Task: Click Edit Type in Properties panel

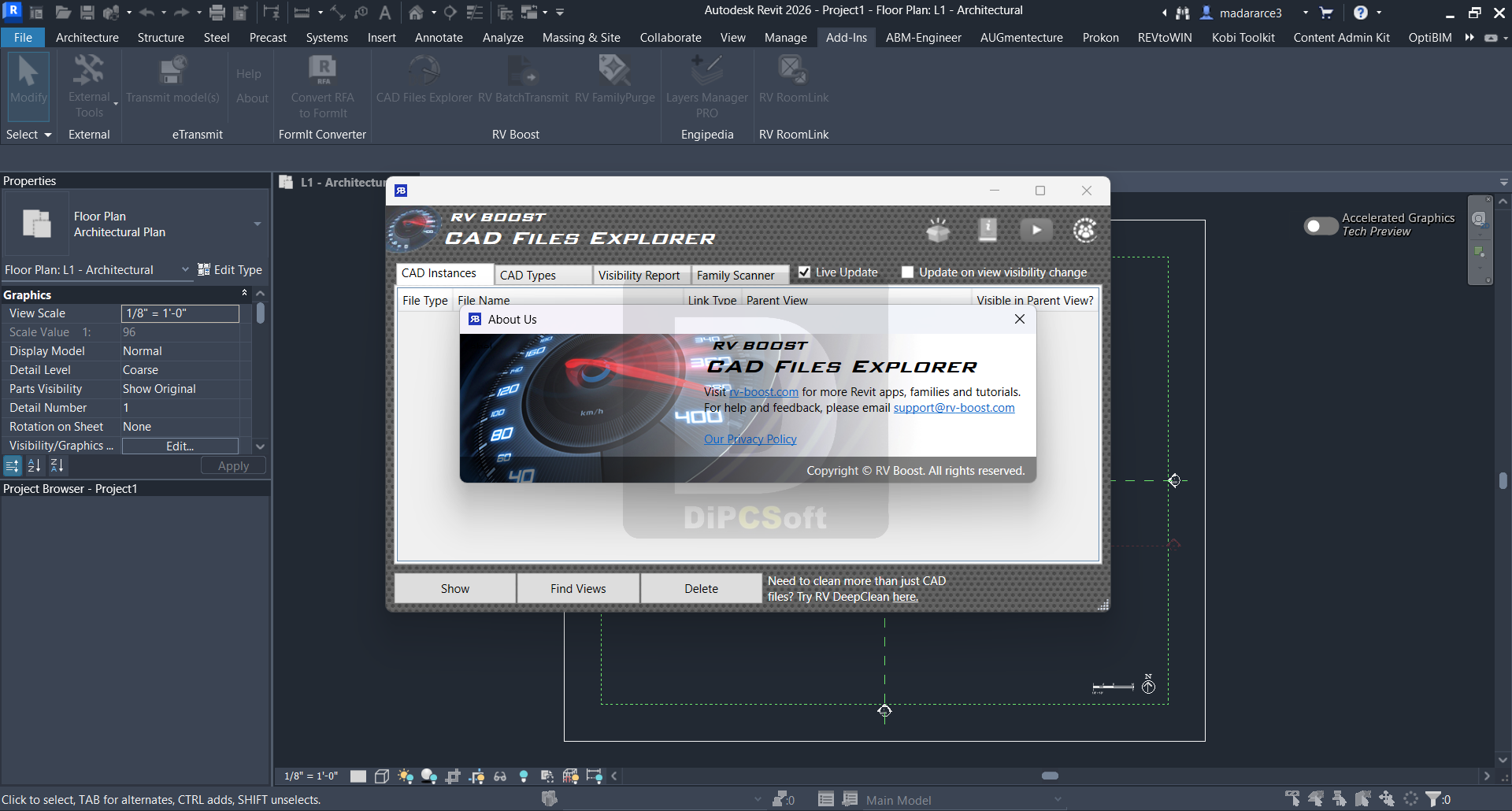Action: pyautogui.click(x=230, y=269)
